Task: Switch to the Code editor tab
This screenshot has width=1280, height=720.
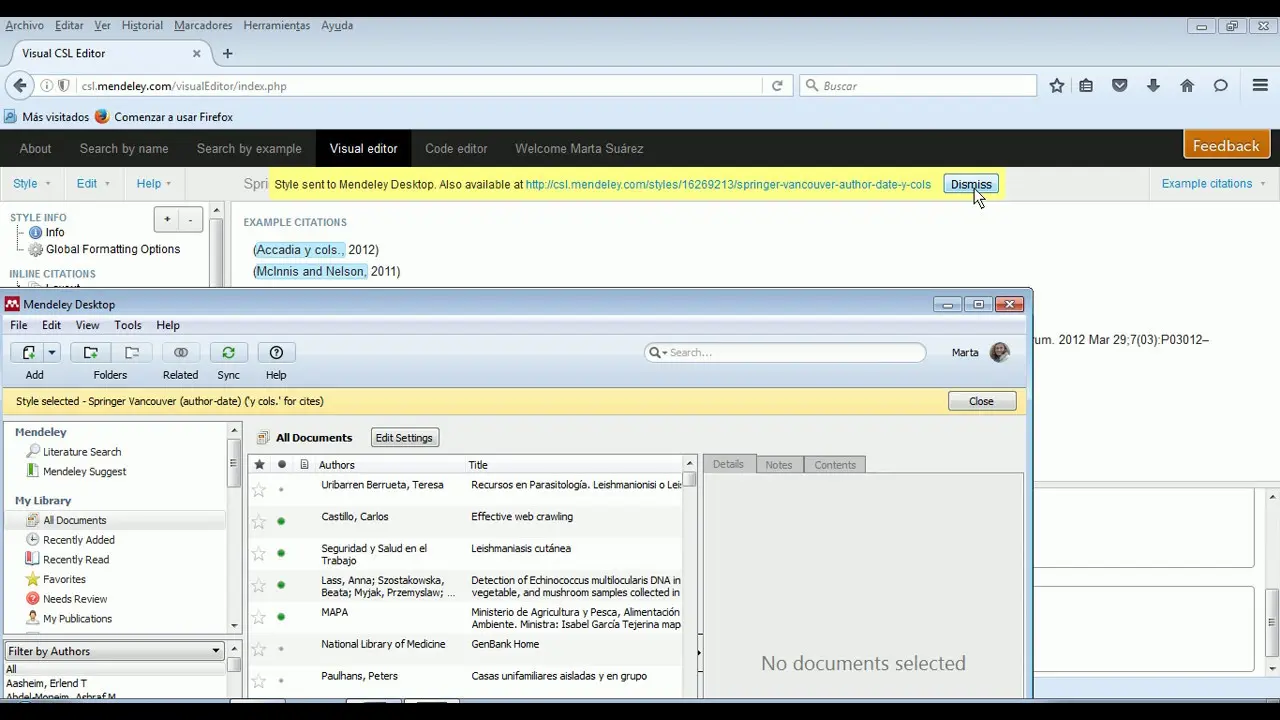Action: pos(456,149)
